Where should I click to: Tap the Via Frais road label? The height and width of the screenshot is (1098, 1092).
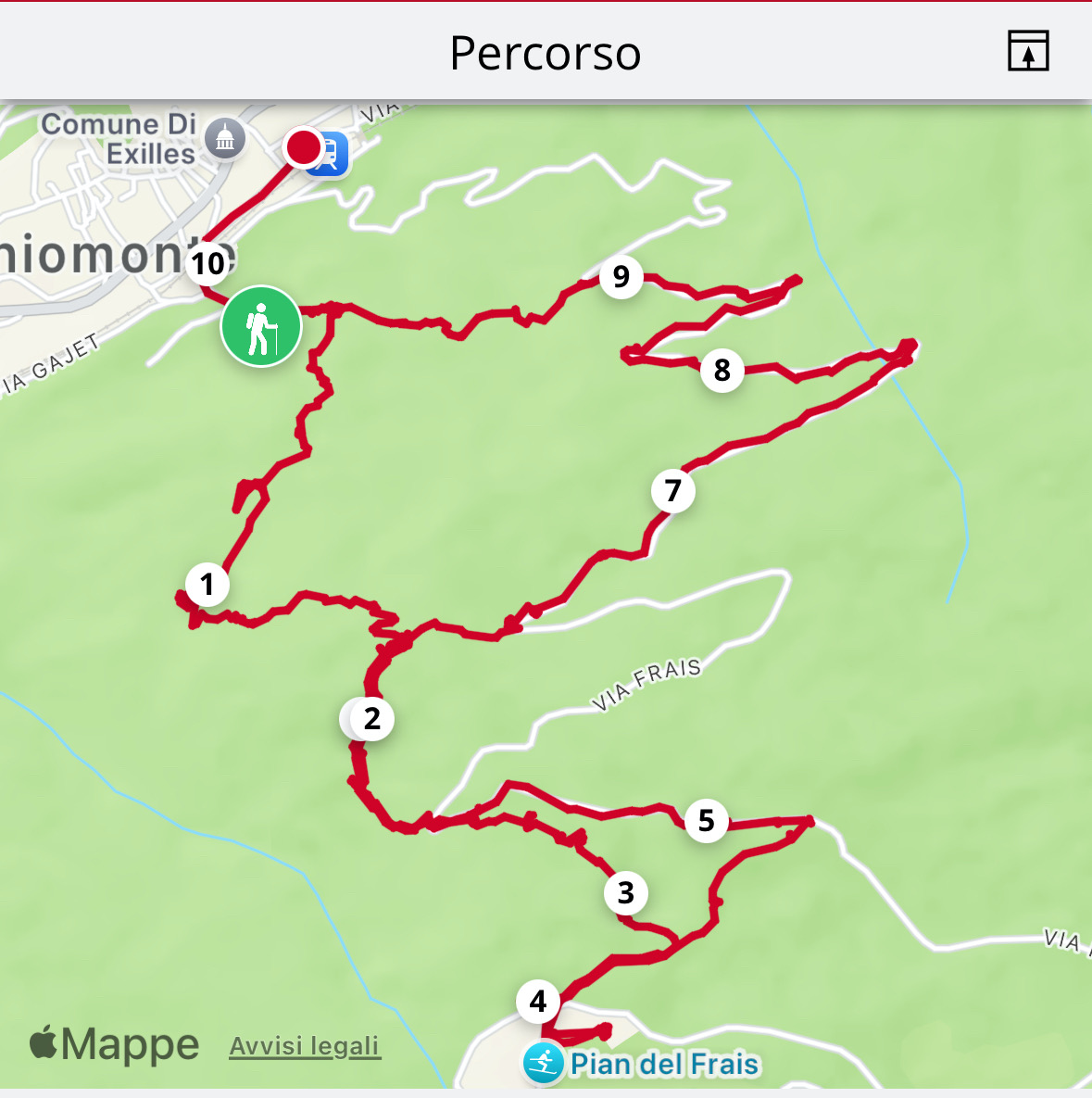tap(646, 684)
